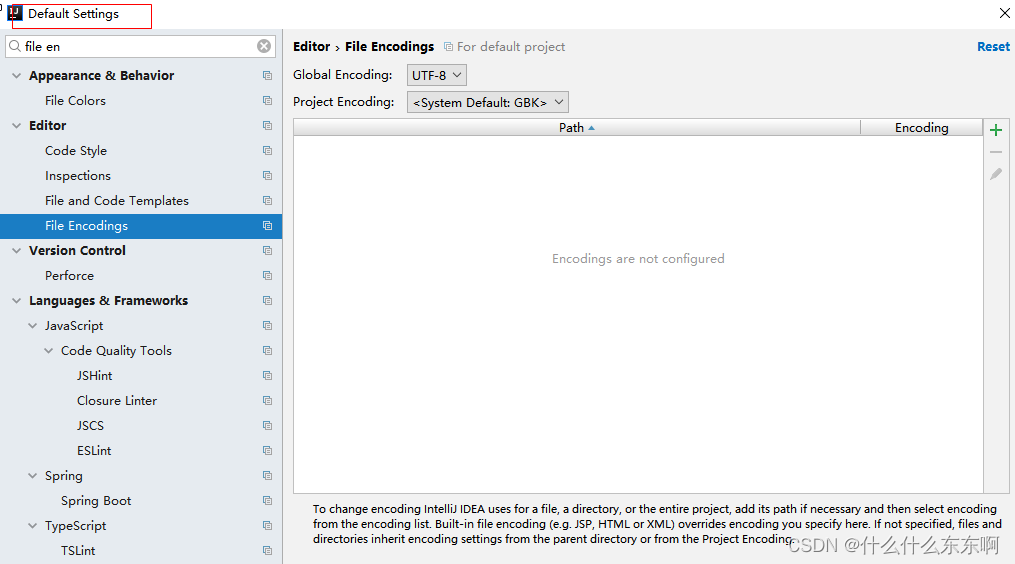Select ESLint settings item
This screenshot has height=564, width=1015.
[x=94, y=451]
